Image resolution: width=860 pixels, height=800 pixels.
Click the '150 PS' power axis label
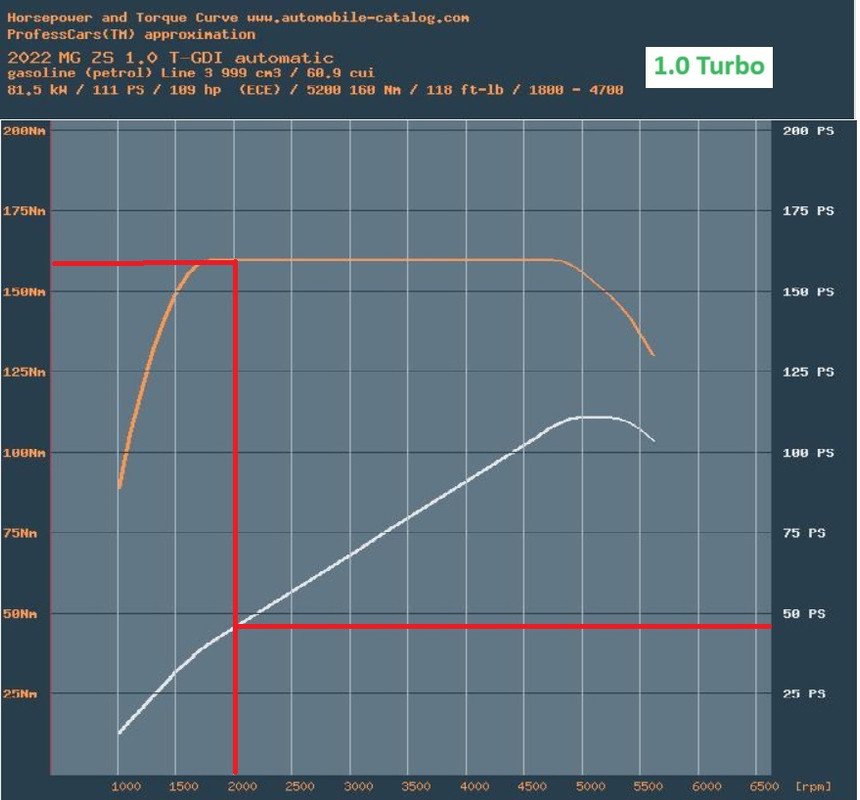point(808,292)
